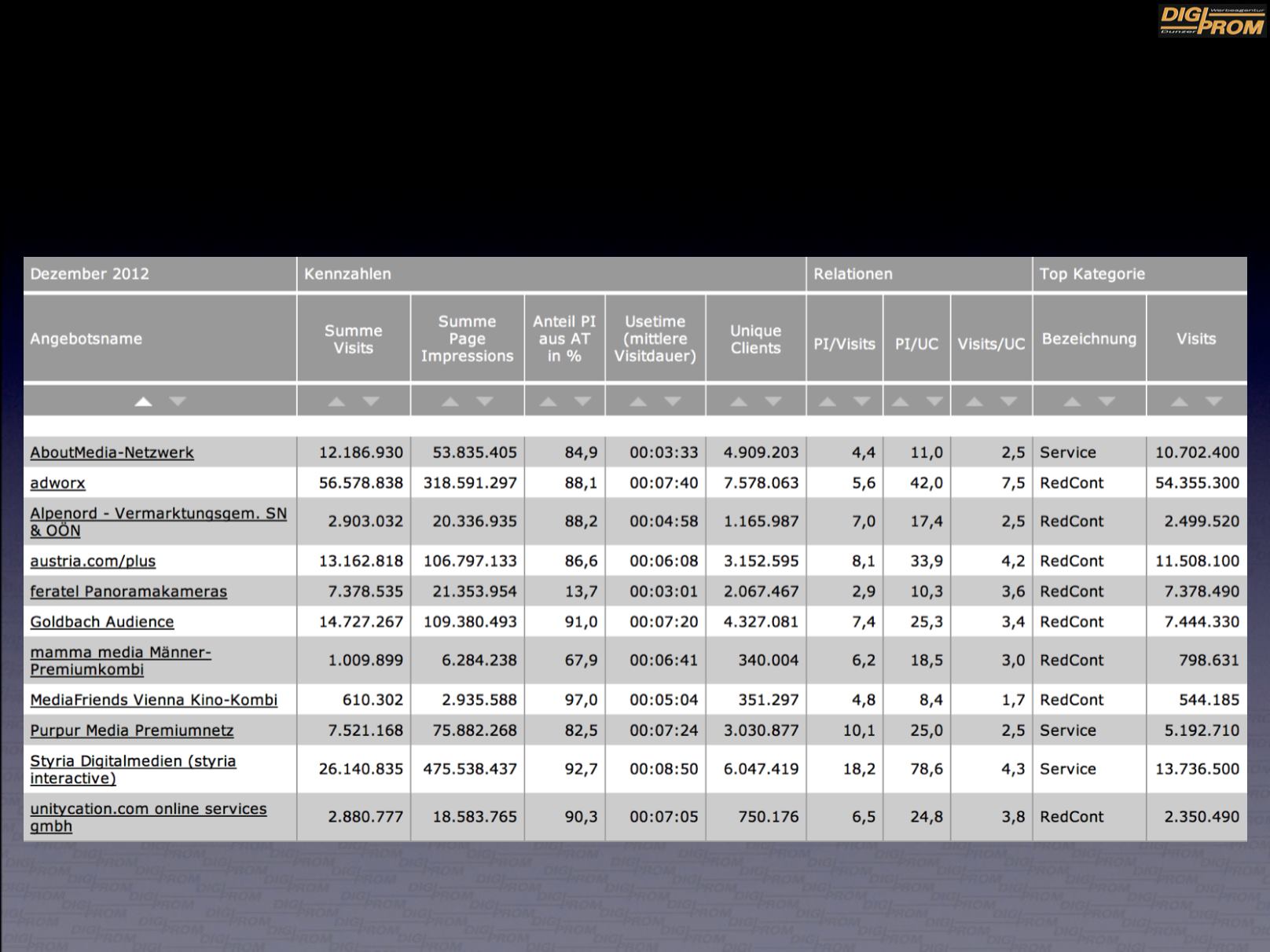
Task: Sort Unique Clients ascending arrow
Action: [739, 401]
